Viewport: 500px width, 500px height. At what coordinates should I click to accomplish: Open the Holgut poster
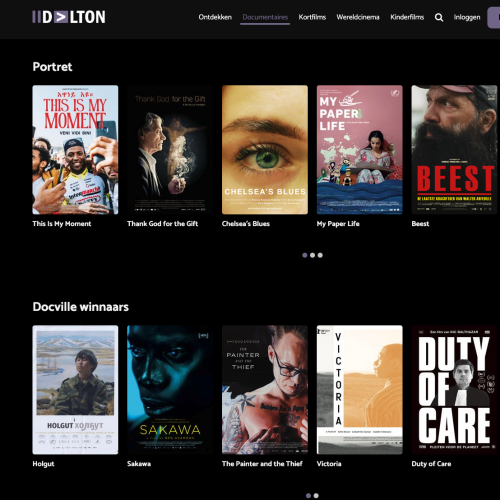pos(75,390)
